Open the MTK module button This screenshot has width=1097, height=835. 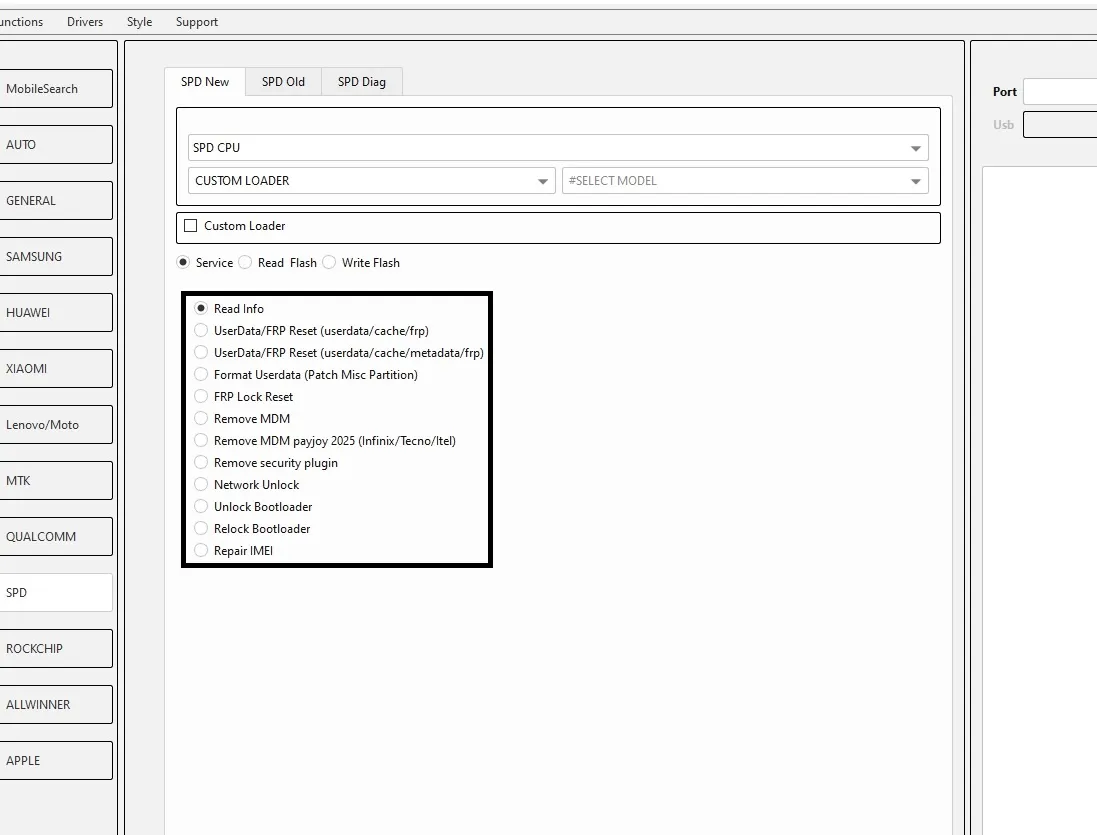(55, 481)
